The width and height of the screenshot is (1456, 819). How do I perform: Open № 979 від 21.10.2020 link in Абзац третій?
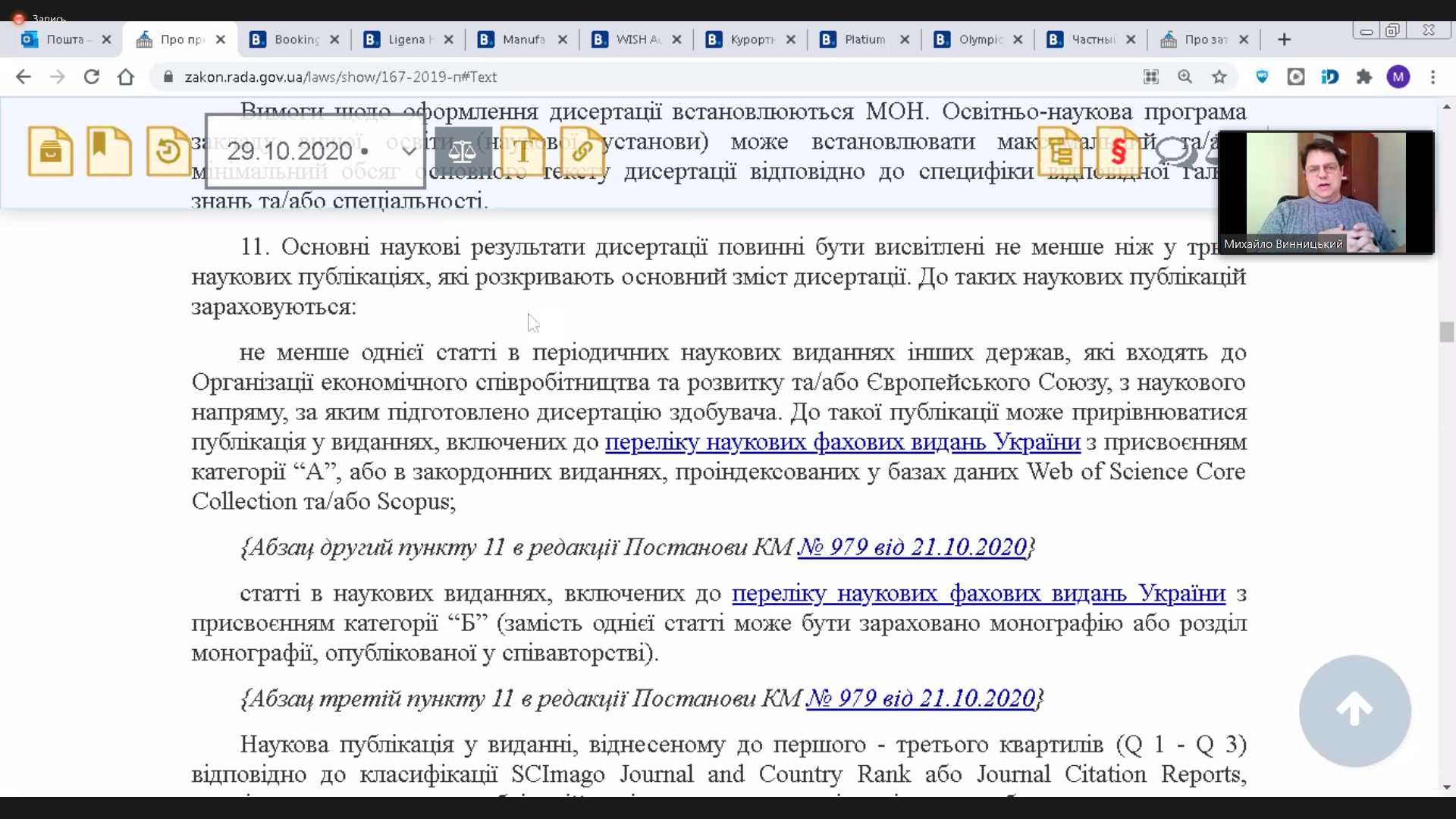tap(920, 698)
